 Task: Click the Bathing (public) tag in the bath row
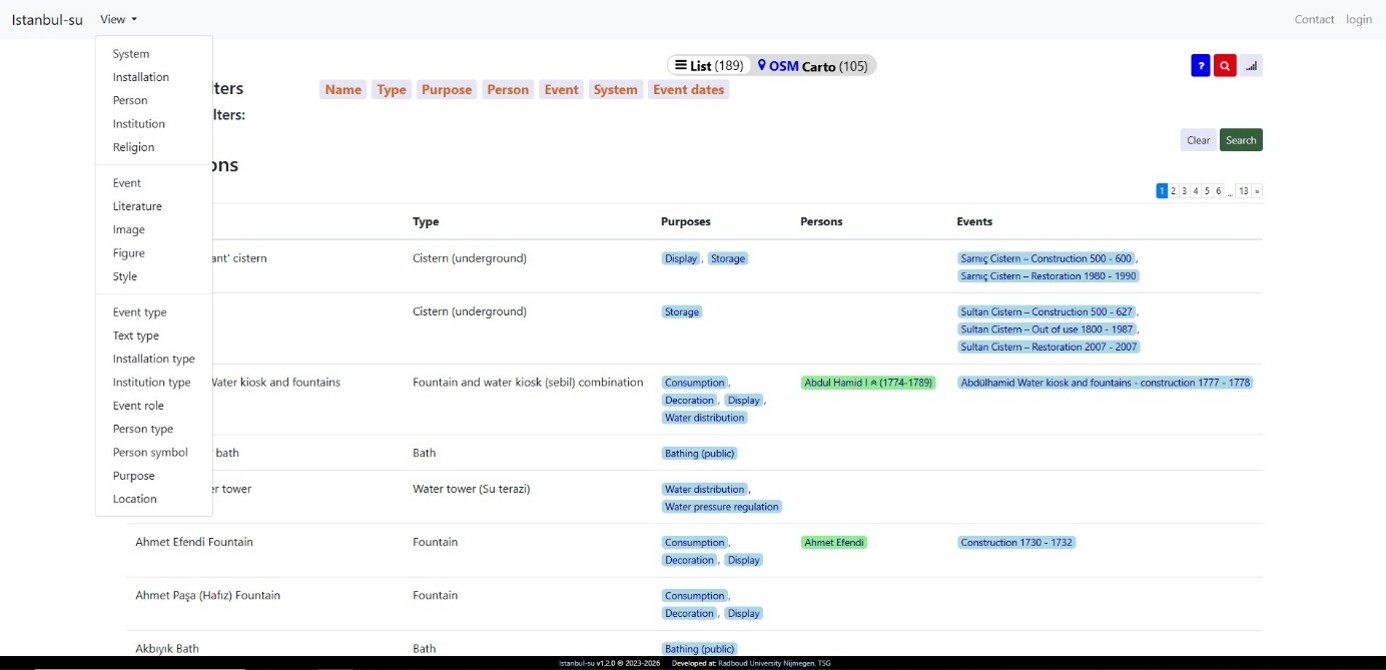click(x=699, y=453)
